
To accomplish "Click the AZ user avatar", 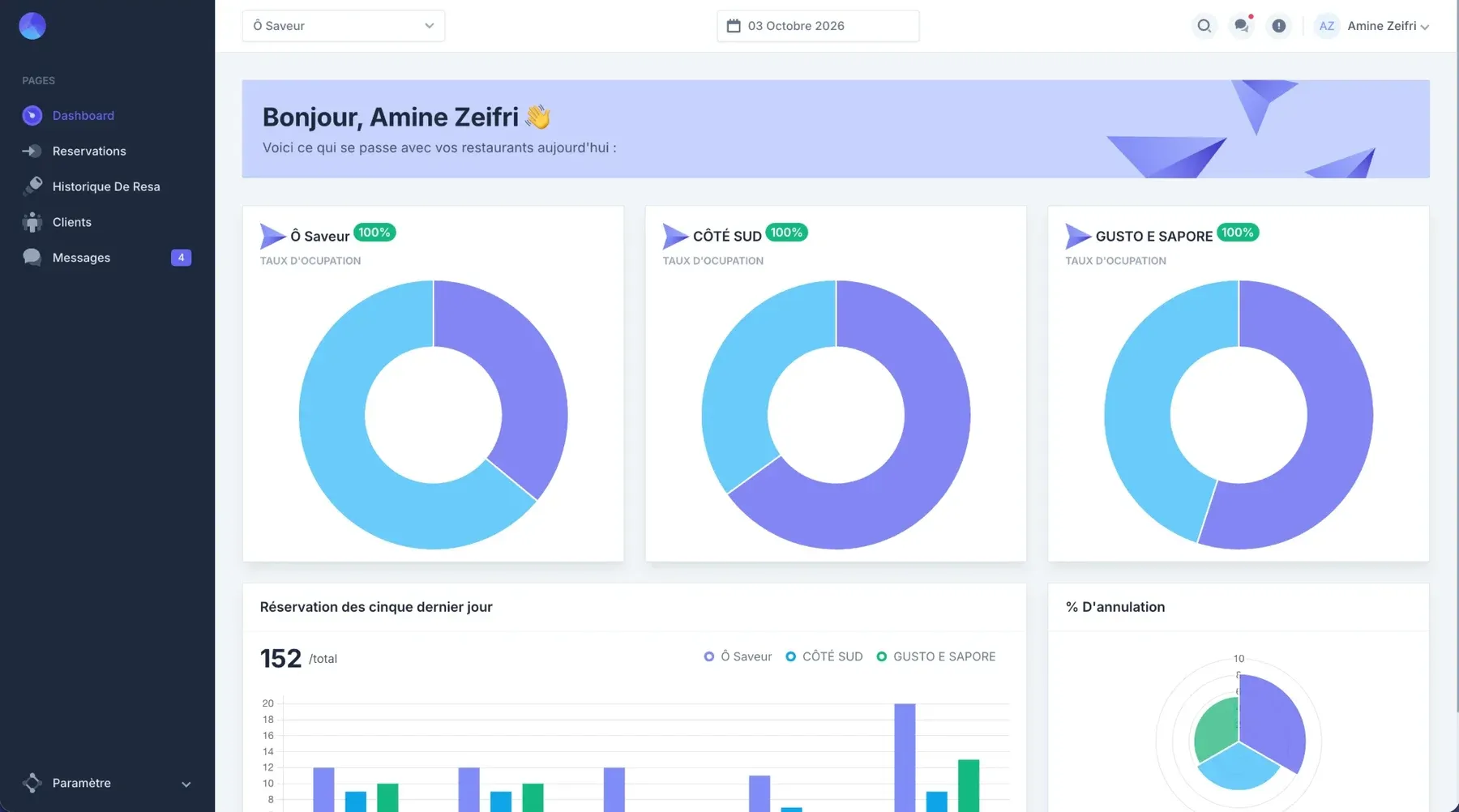I will (x=1327, y=26).
